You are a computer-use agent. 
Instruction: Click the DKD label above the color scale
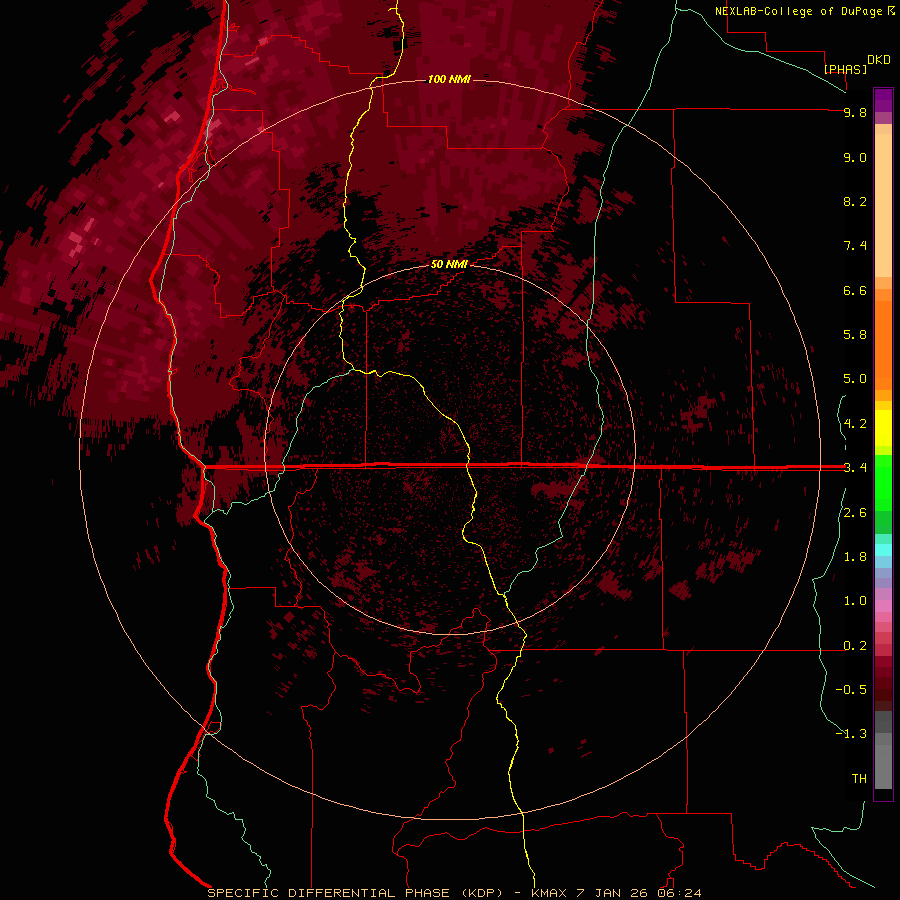tap(879, 59)
